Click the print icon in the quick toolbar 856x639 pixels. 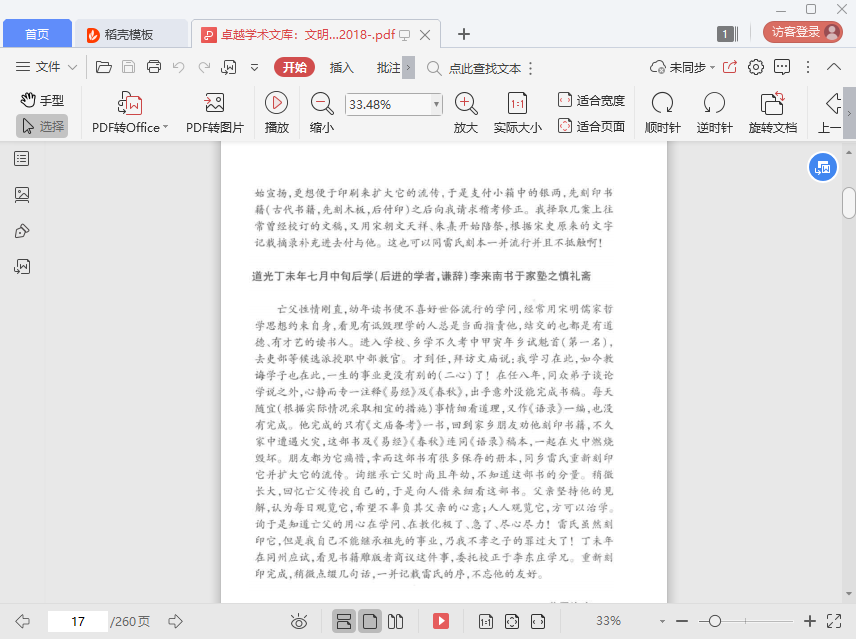pos(154,68)
